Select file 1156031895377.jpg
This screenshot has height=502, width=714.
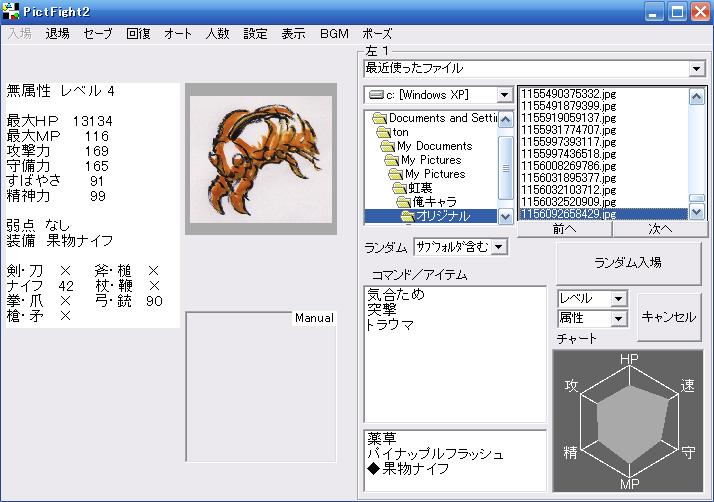568,177
